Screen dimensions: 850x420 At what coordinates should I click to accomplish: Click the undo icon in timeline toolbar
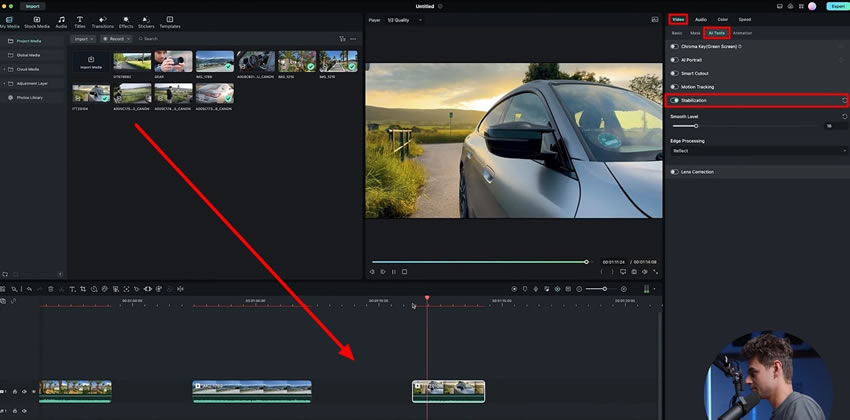pyautogui.click(x=29, y=289)
